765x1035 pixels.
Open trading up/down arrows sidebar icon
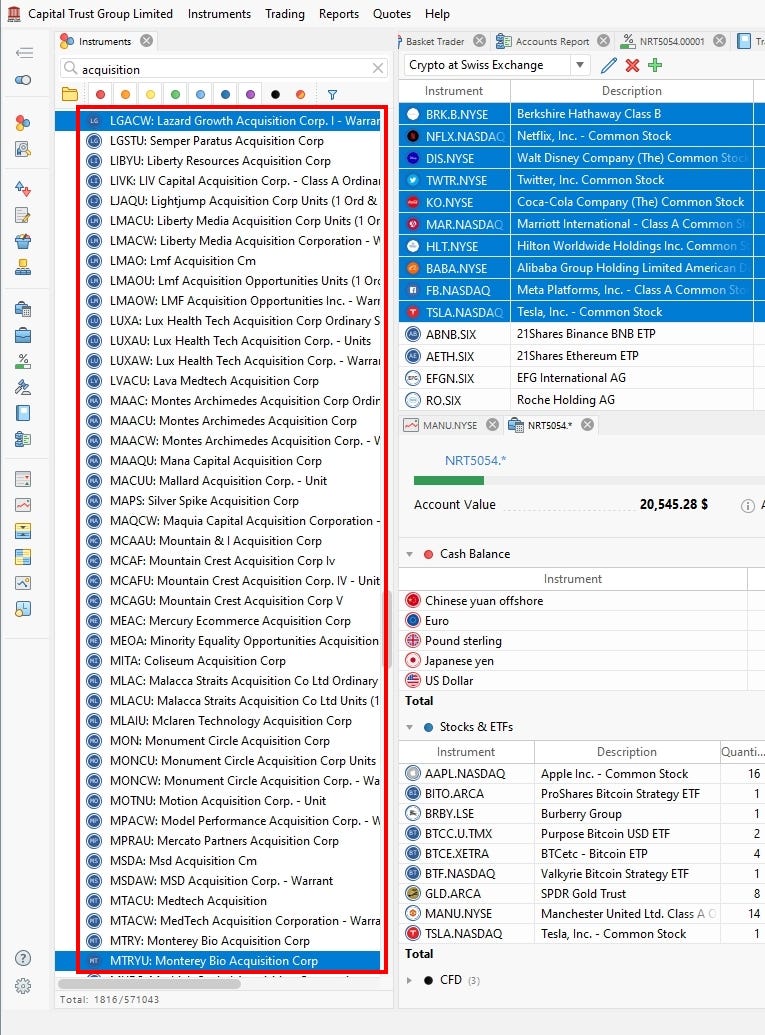tap(23, 189)
